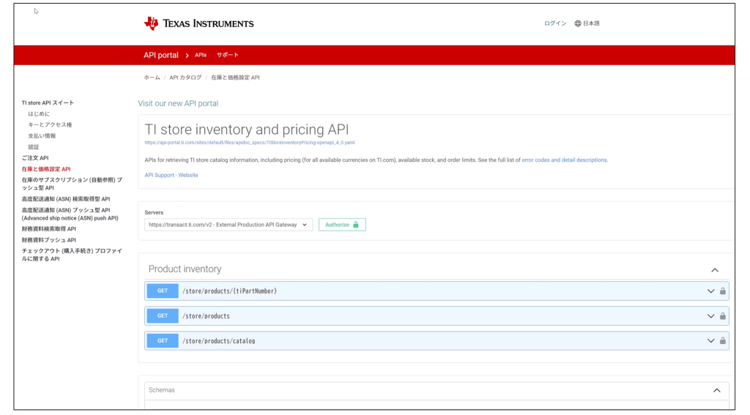
Task: Select 認証 in sidebar
Action: (33, 147)
